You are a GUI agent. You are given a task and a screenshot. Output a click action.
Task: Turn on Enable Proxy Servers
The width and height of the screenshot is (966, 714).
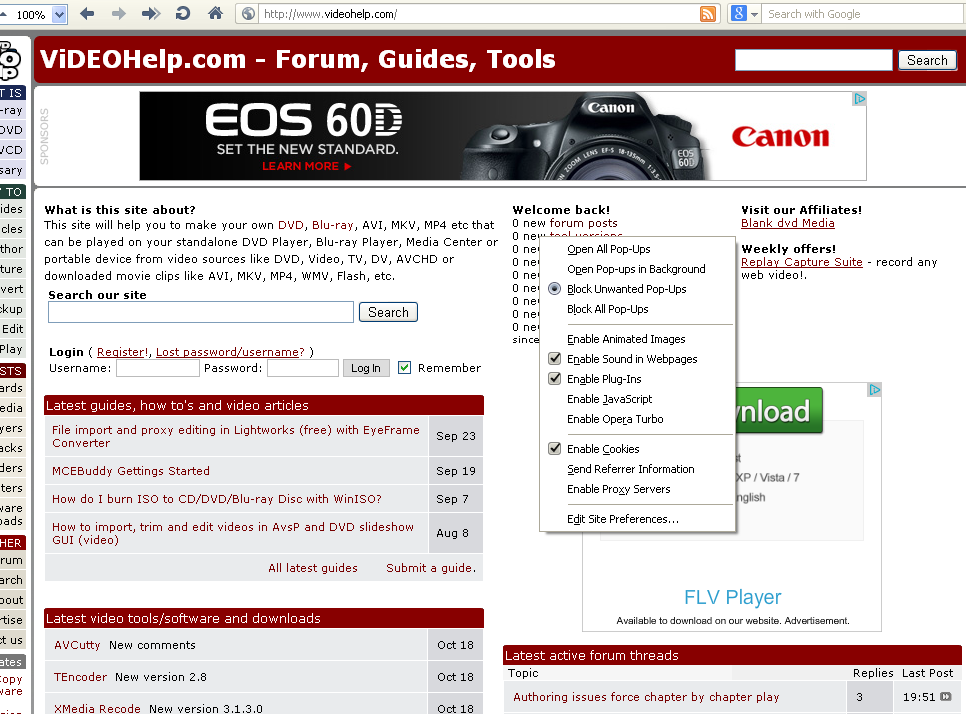tap(619, 489)
